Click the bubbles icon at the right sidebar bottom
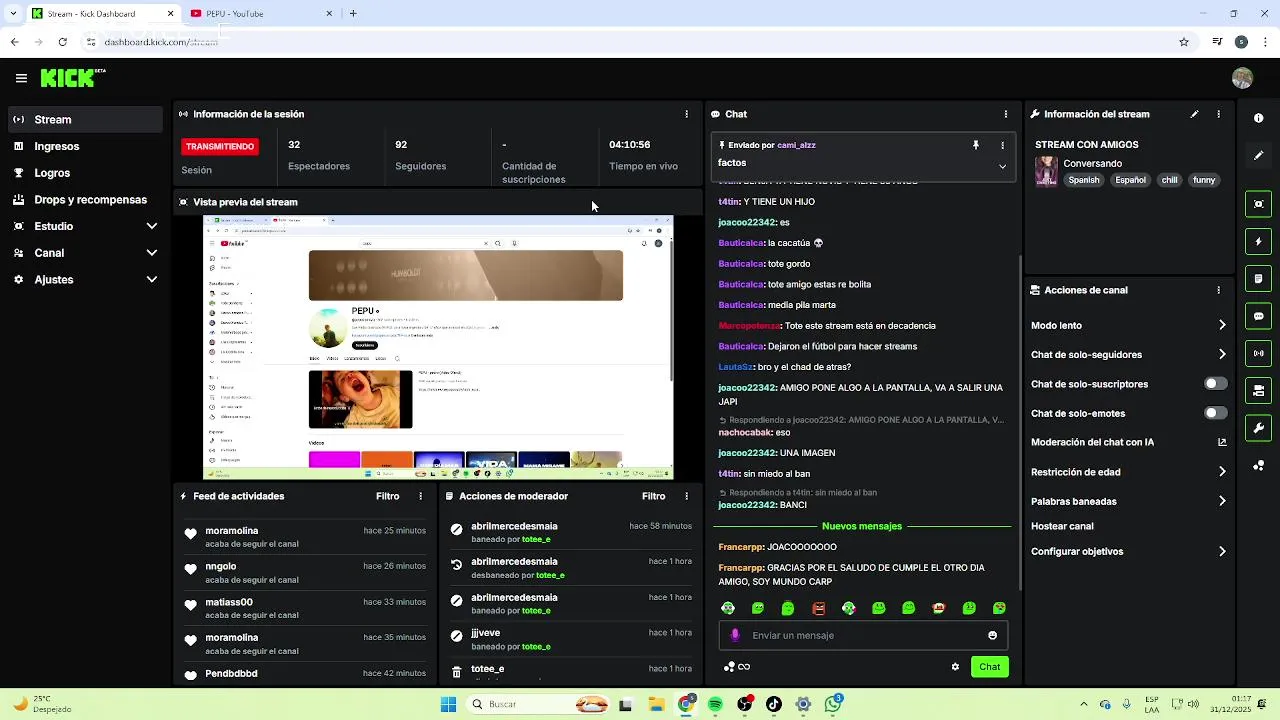 click(1258, 465)
